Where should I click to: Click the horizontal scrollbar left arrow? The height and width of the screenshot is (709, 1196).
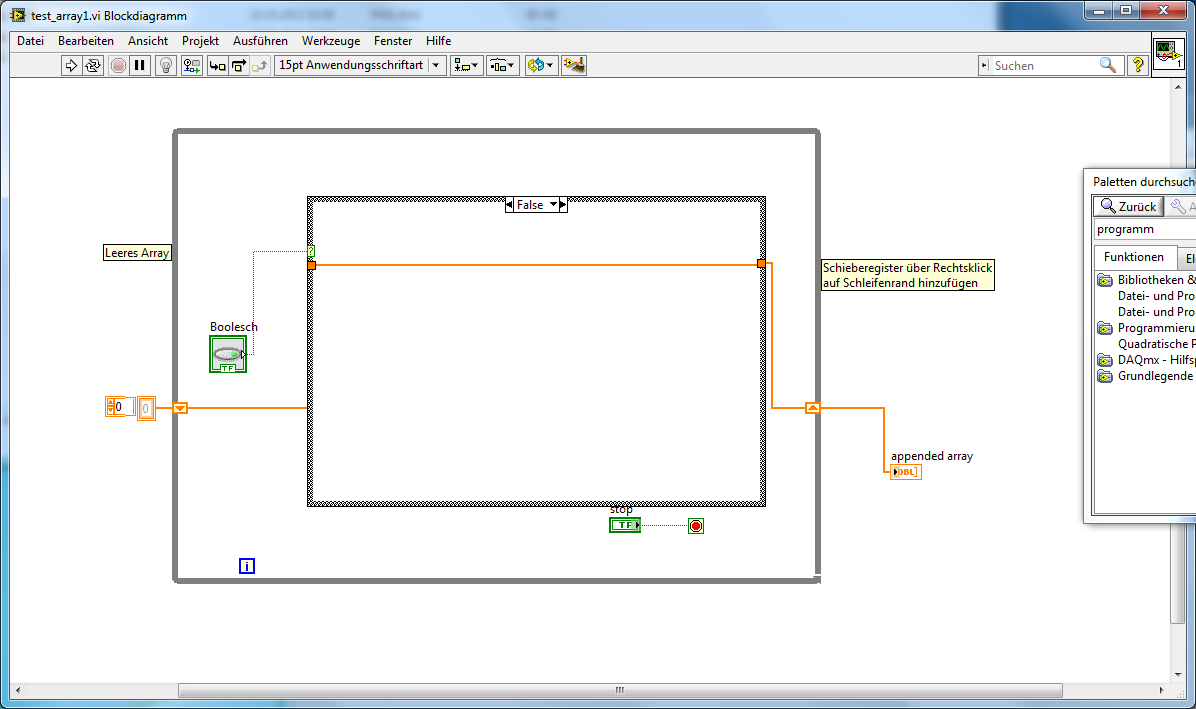coord(18,690)
